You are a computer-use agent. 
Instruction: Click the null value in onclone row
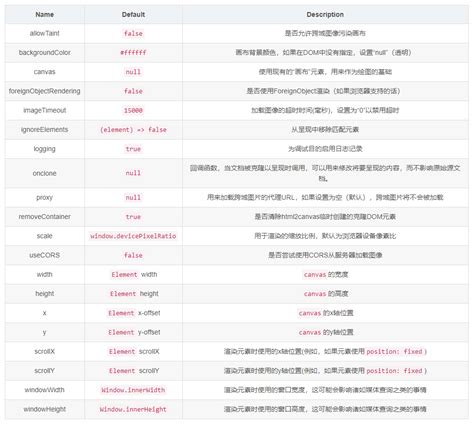(x=133, y=173)
